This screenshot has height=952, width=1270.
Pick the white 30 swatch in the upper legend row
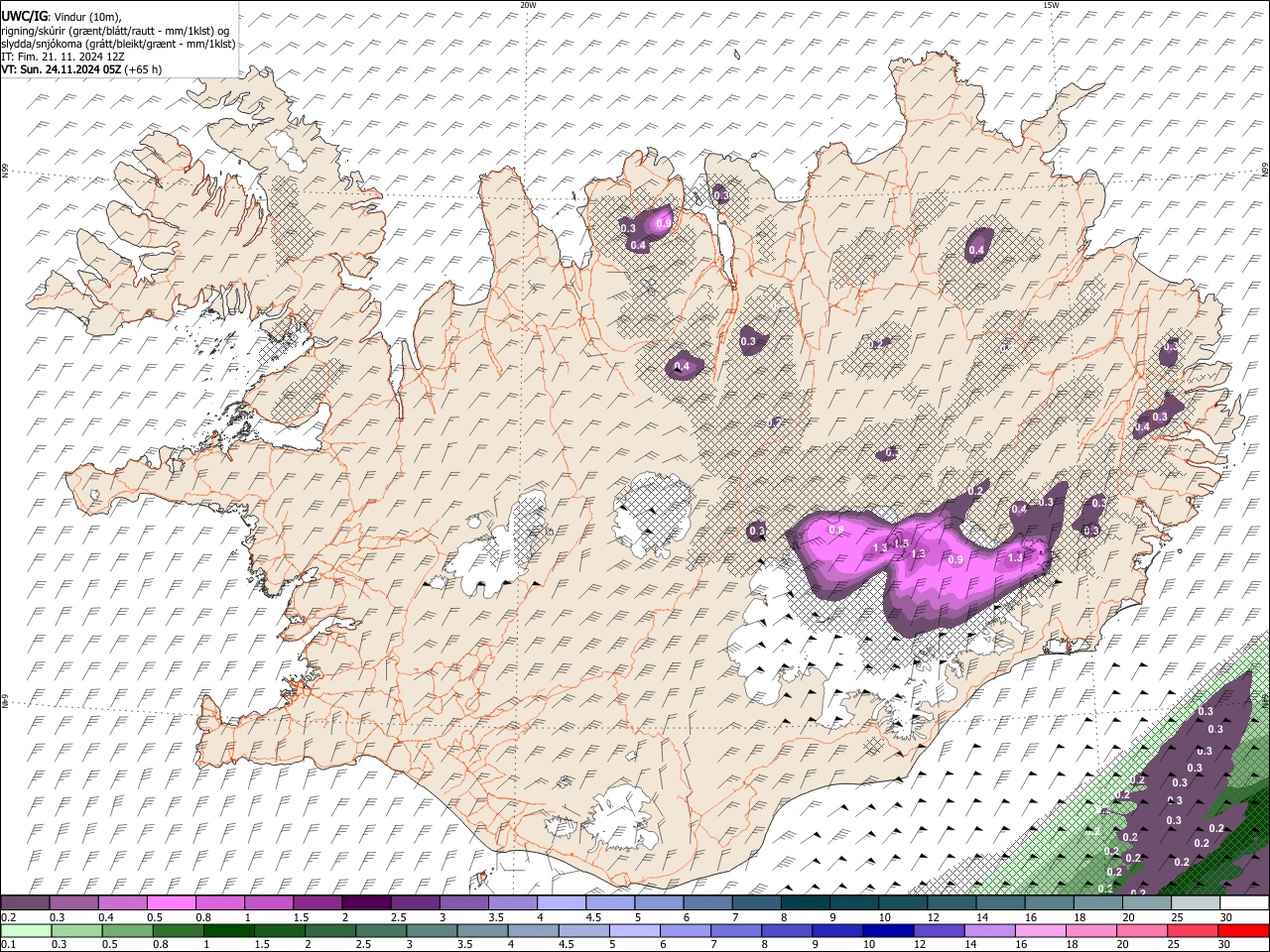click(x=1244, y=903)
